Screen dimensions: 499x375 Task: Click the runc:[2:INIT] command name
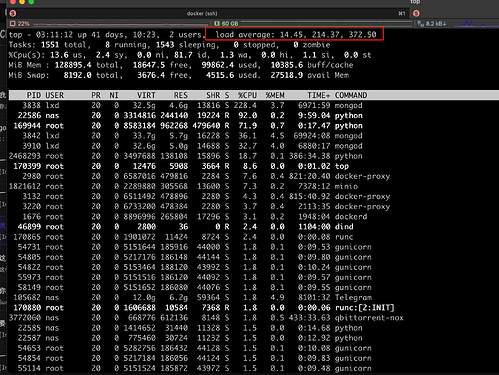pyautogui.click(x=365, y=308)
